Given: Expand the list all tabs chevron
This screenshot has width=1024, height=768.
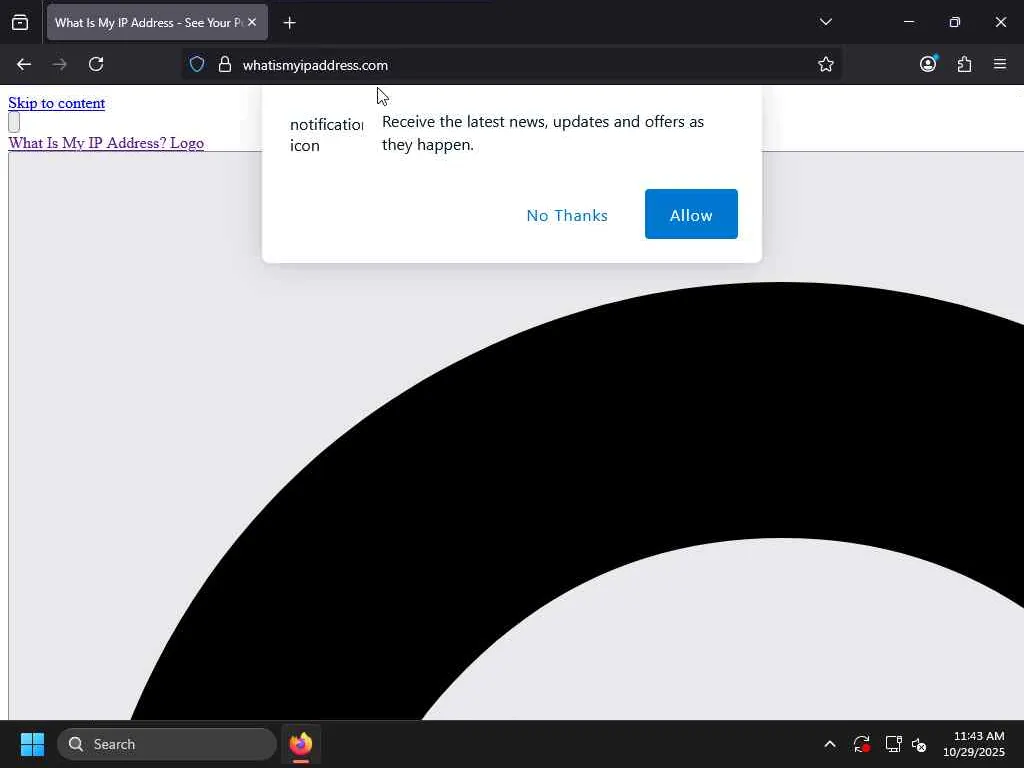Looking at the screenshot, I should tap(825, 22).
